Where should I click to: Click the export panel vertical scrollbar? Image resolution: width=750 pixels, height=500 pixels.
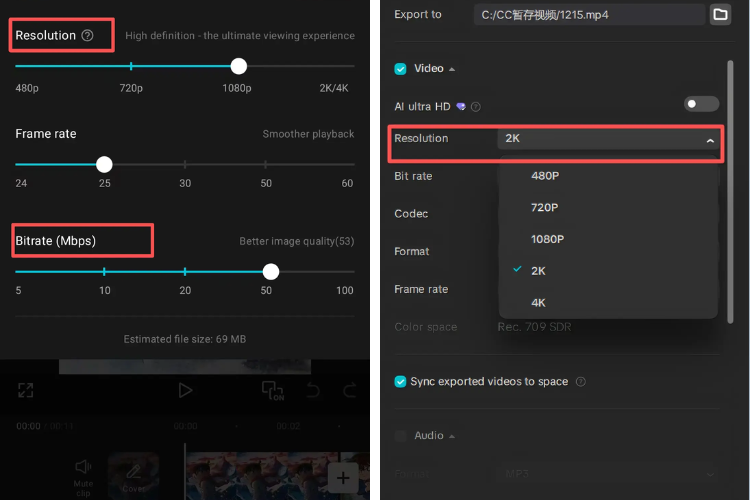[x=730, y=191]
